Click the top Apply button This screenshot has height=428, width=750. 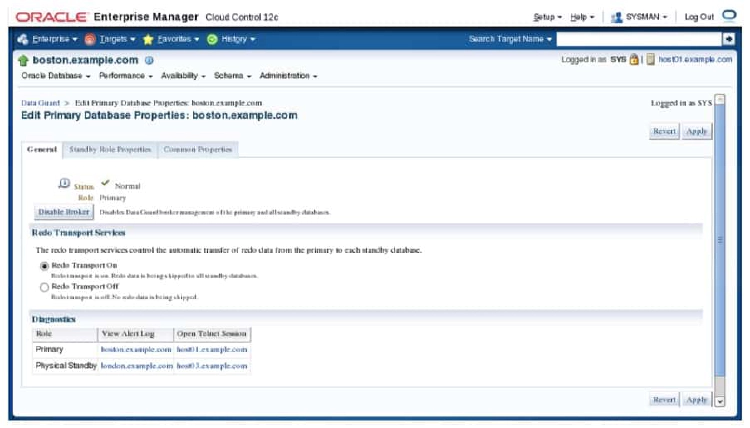point(696,132)
